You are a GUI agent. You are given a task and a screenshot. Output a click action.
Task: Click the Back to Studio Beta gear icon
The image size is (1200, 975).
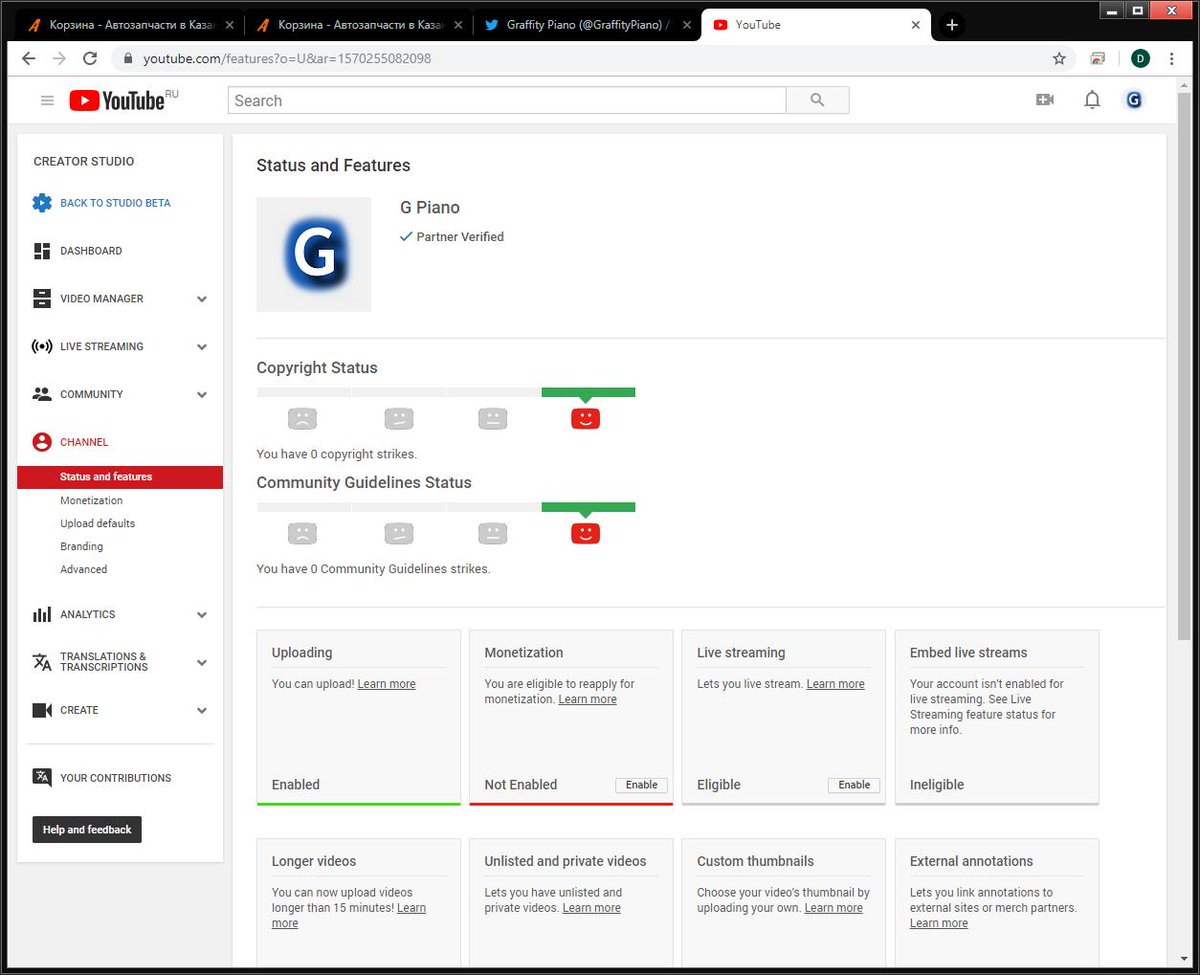click(42, 203)
